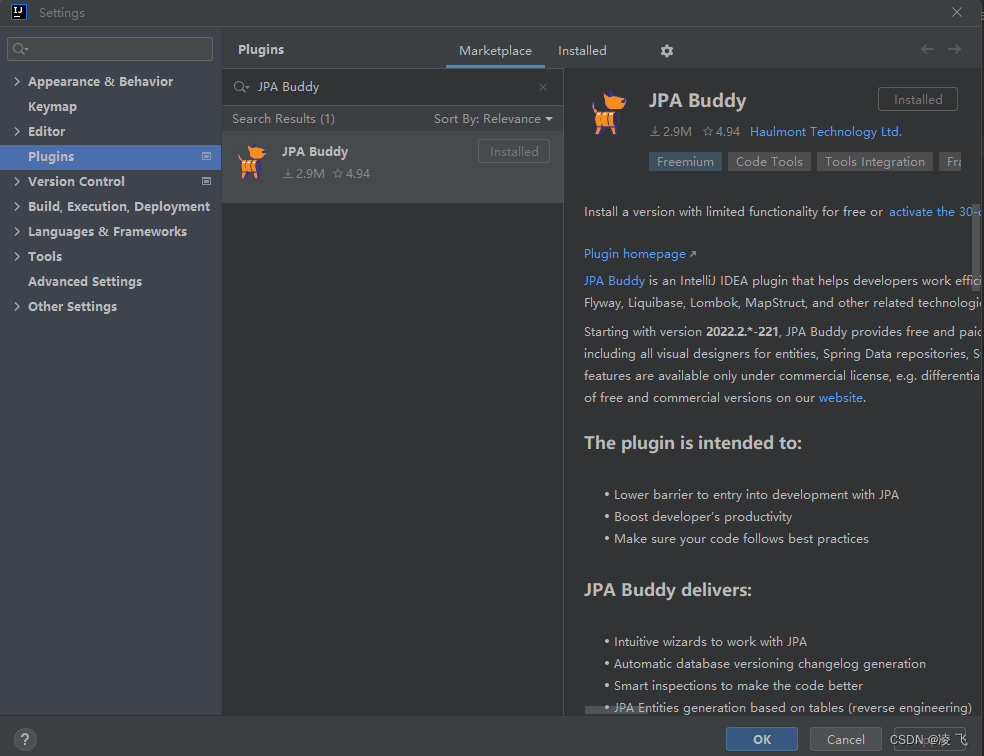Switch to the Marketplace tab
This screenshot has height=756, width=984.
pyautogui.click(x=495, y=51)
